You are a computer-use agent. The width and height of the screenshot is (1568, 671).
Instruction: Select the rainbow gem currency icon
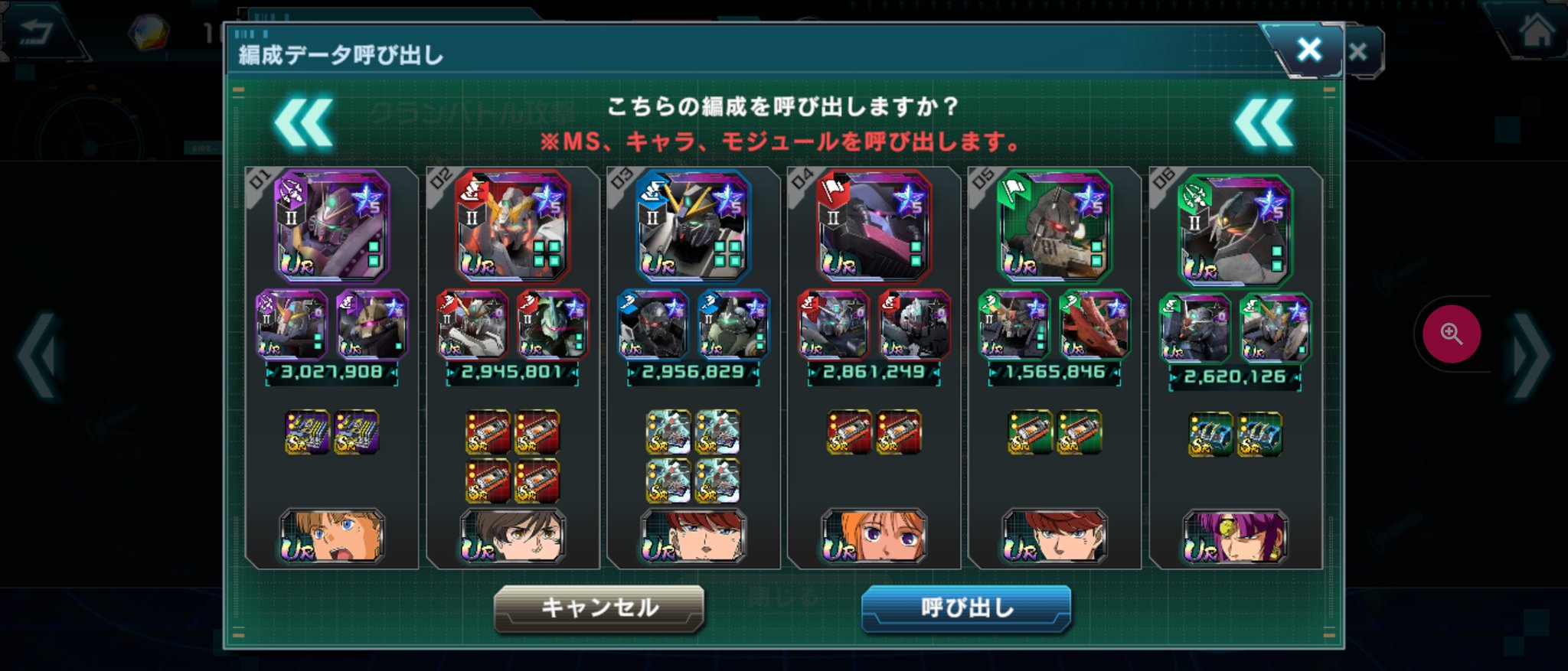point(147,33)
